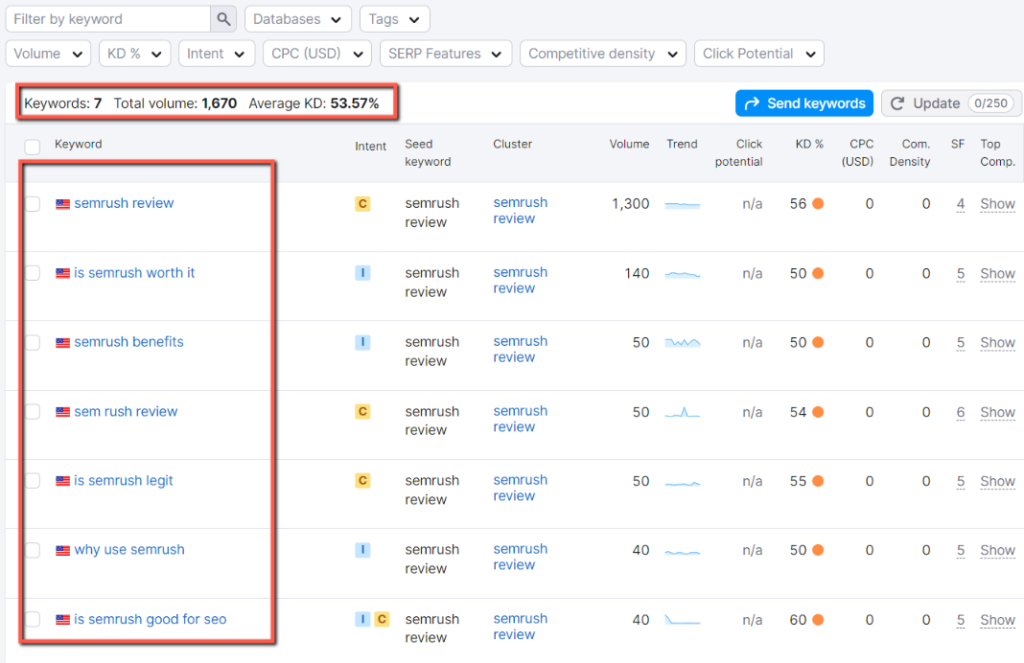Open the Click Potential filter menu
1024x663 pixels.
coord(758,53)
